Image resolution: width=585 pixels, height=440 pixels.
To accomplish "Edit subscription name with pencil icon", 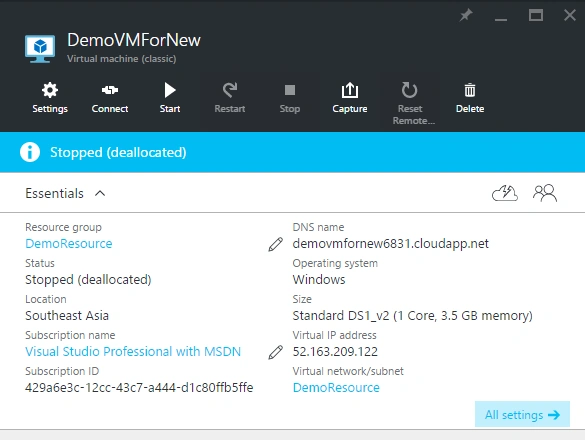I will click(275, 352).
